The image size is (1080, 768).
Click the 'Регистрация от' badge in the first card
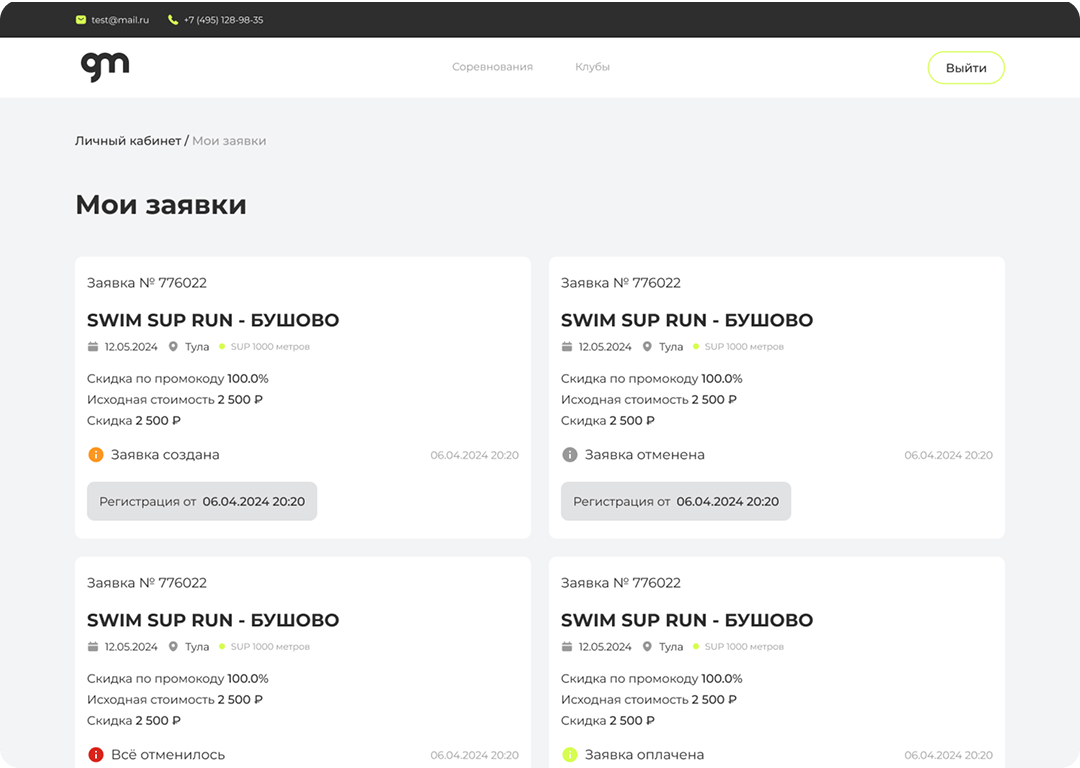(x=202, y=502)
